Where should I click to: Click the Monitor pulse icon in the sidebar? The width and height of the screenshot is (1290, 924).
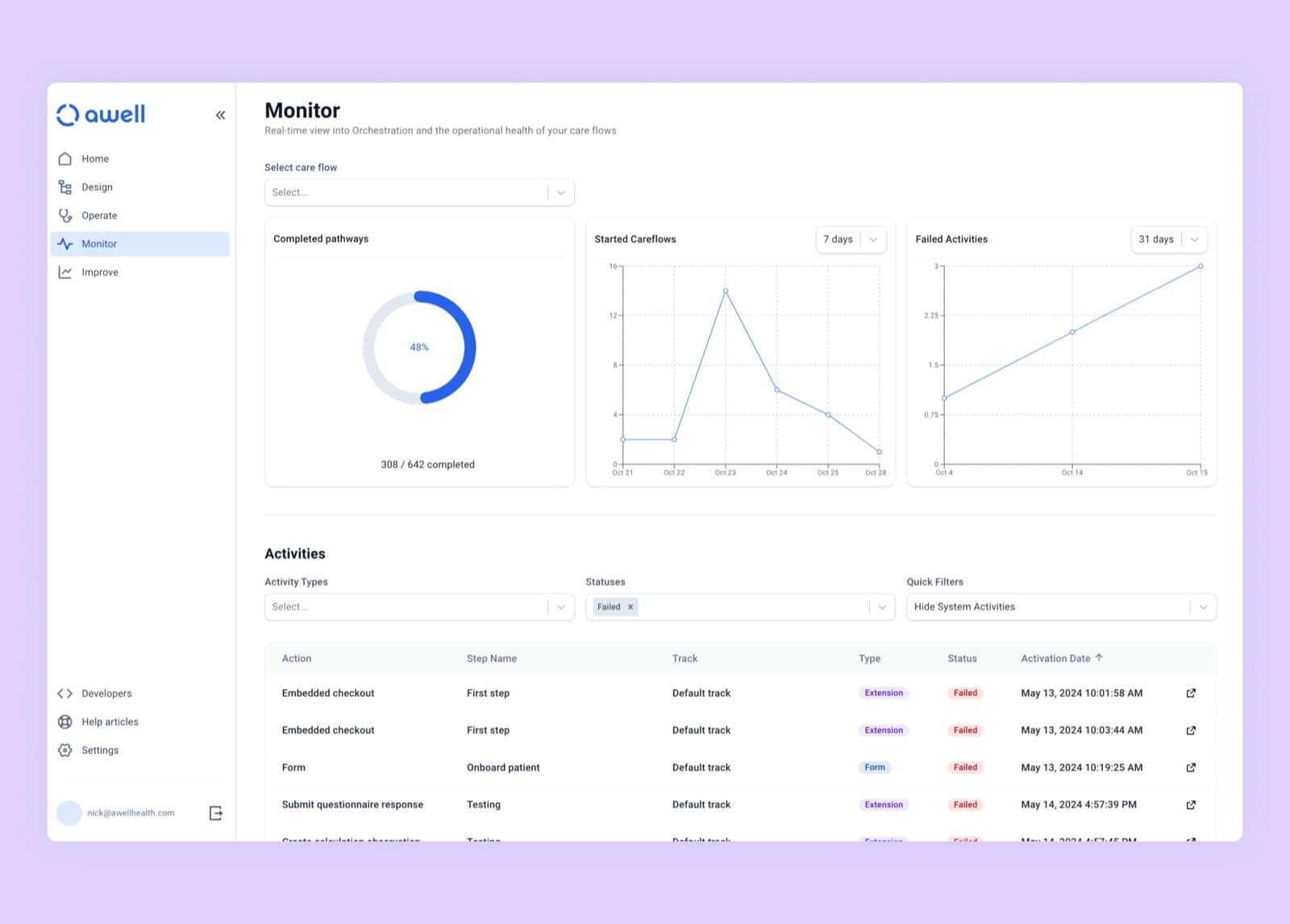tap(65, 243)
